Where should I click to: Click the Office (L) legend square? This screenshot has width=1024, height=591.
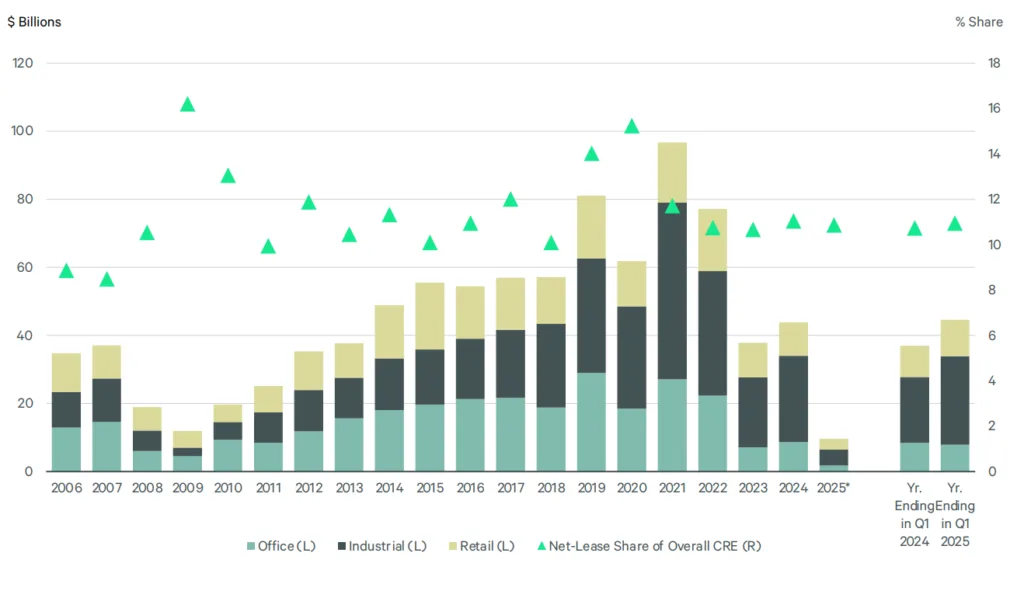(250, 546)
